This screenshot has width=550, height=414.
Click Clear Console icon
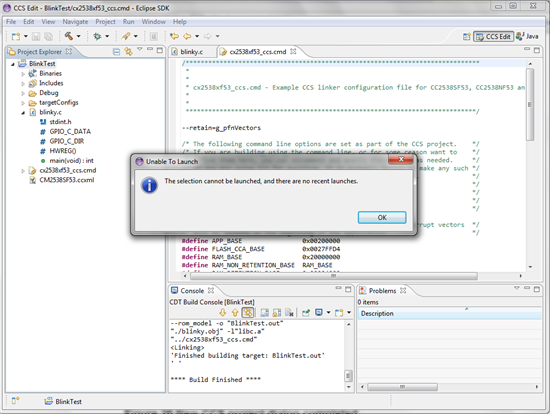point(289,312)
